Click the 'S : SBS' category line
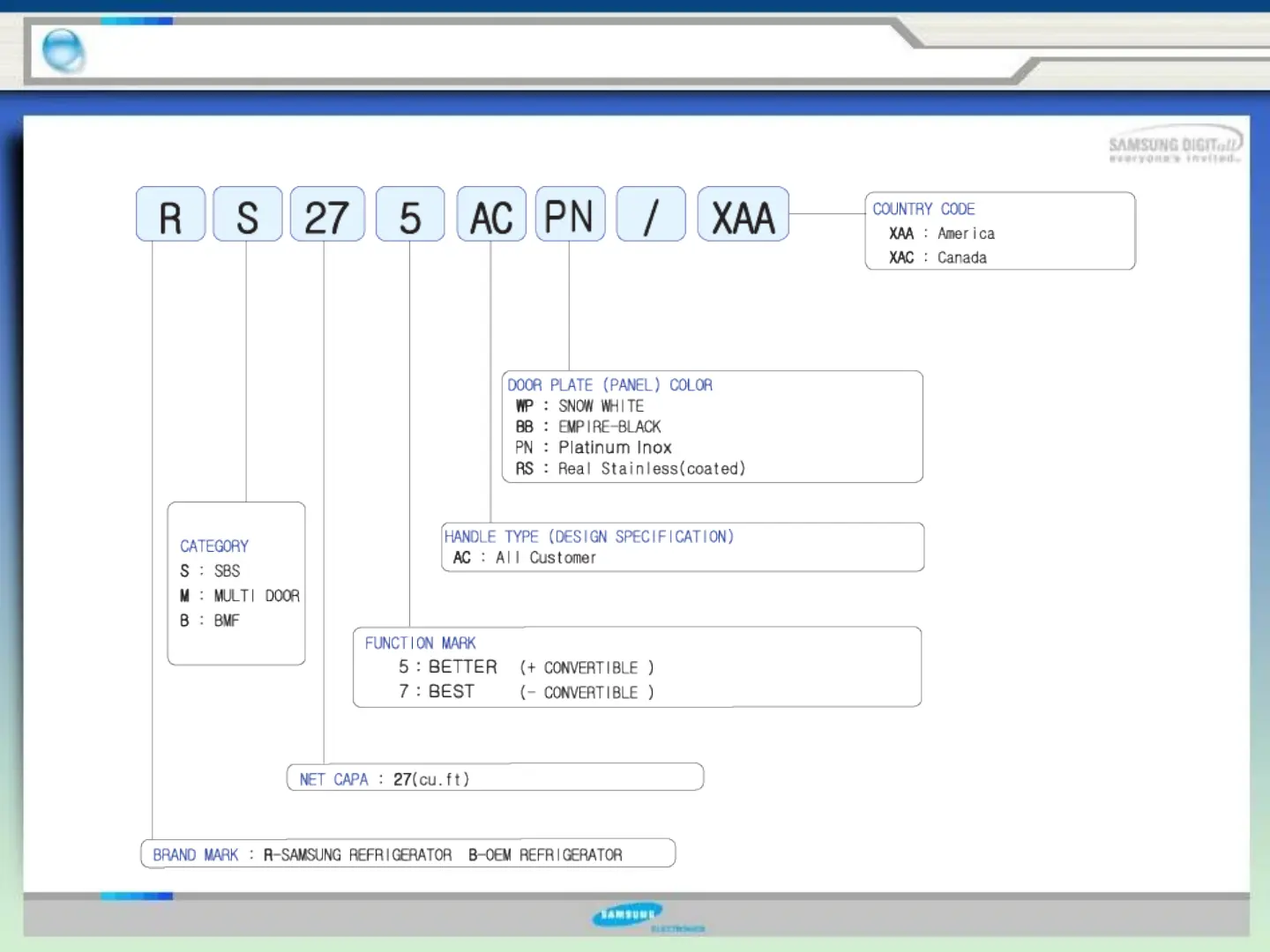 point(210,571)
